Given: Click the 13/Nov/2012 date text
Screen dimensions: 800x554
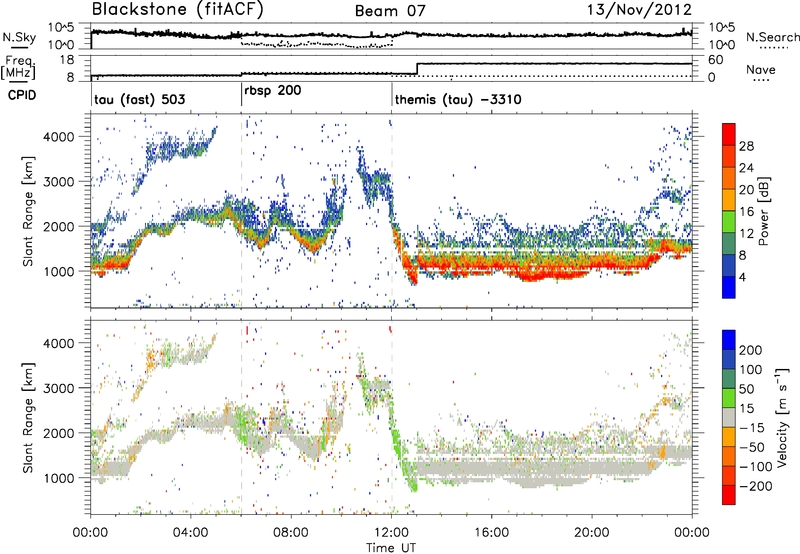Looking at the screenshot, I should click(x=639, y=10).
